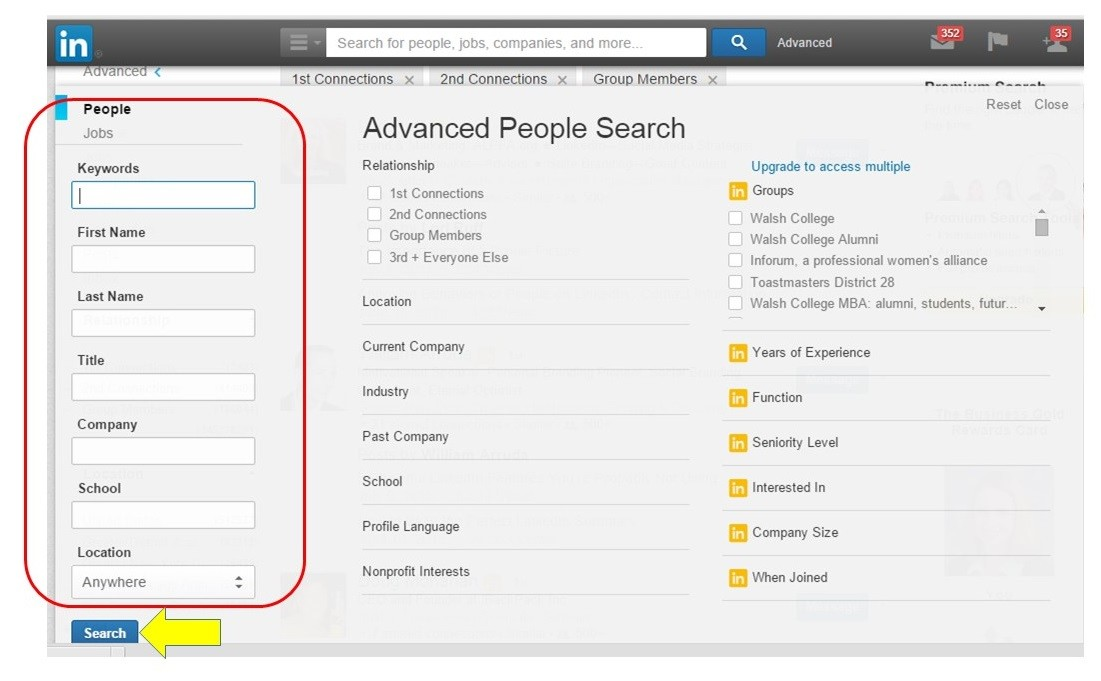Click the When Joined filter label
The width and height of the screenshot is (1101, 681).
pyautogui.click(x=789, y=578)
